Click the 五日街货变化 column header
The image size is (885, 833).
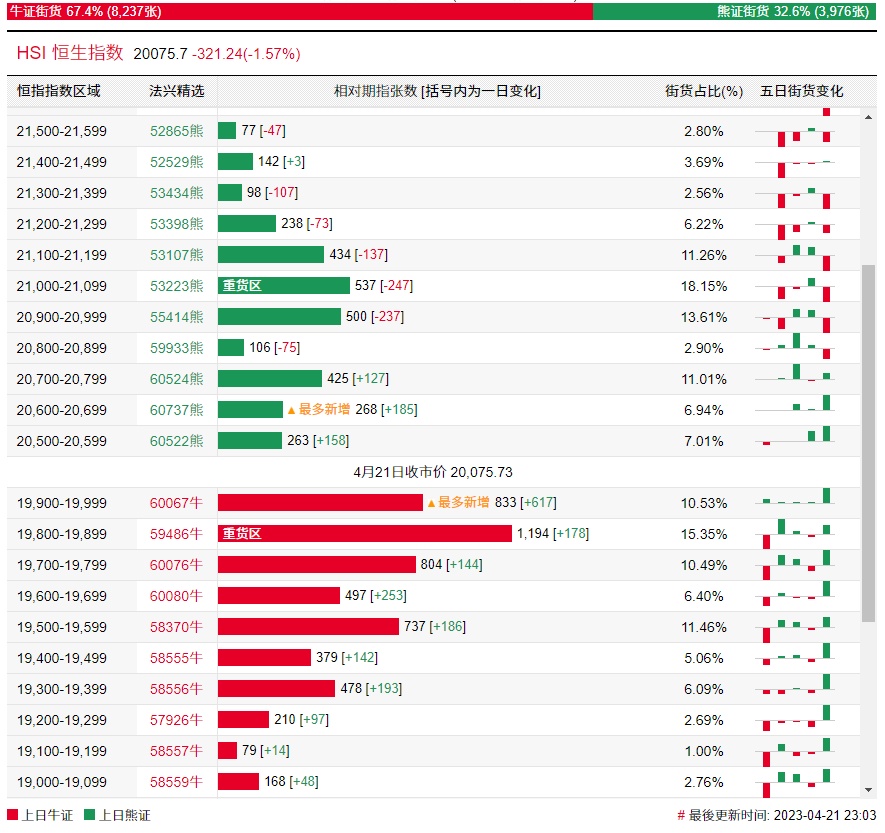click(801, 91)
